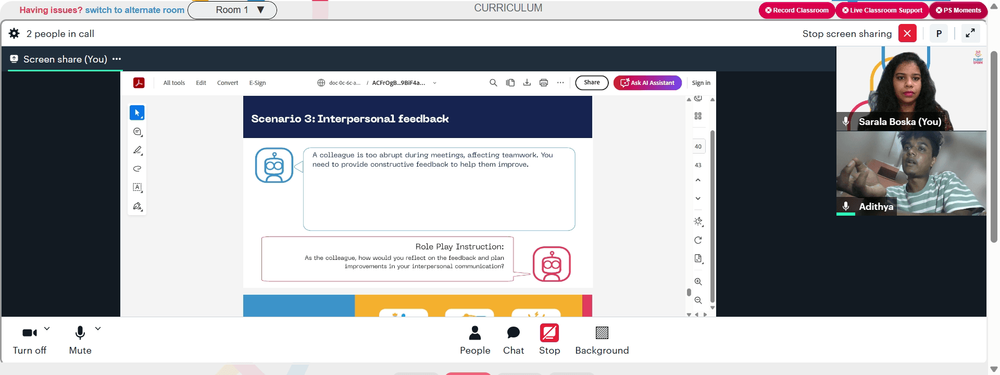
Task: Toggle the People panel
Action: 475,340
